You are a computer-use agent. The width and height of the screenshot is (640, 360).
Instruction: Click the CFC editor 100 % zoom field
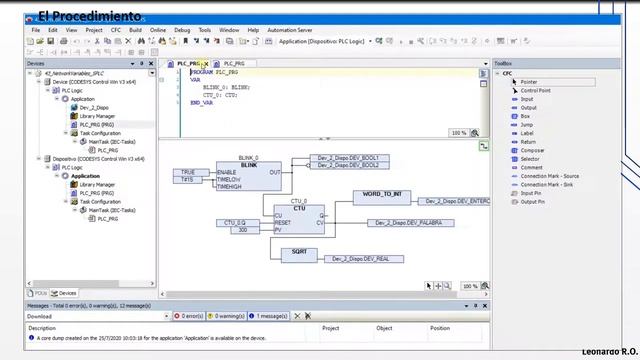point(470,286)
